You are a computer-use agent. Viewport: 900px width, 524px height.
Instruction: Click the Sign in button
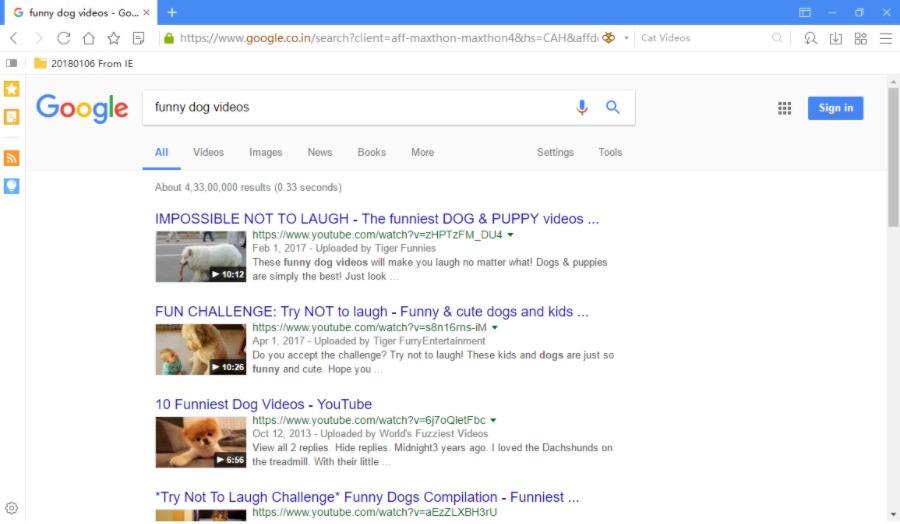[x=835, y=108]
